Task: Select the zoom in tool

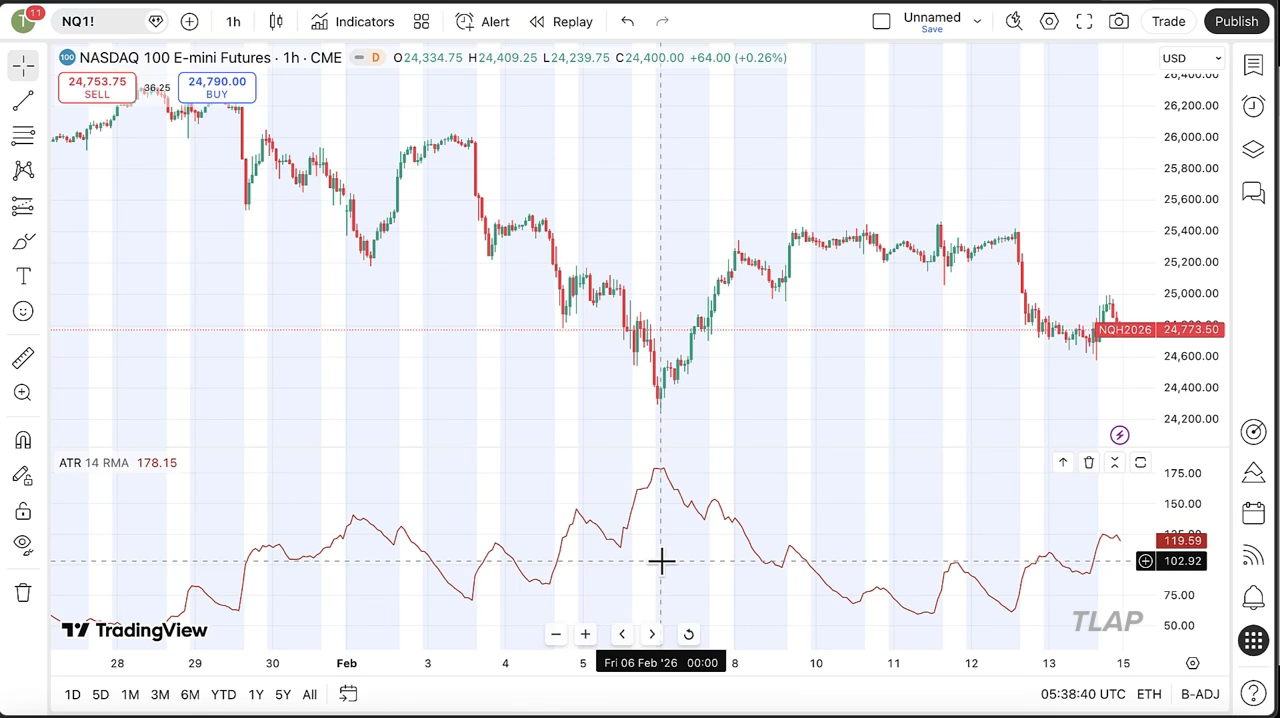Action: tap(23, 393)
